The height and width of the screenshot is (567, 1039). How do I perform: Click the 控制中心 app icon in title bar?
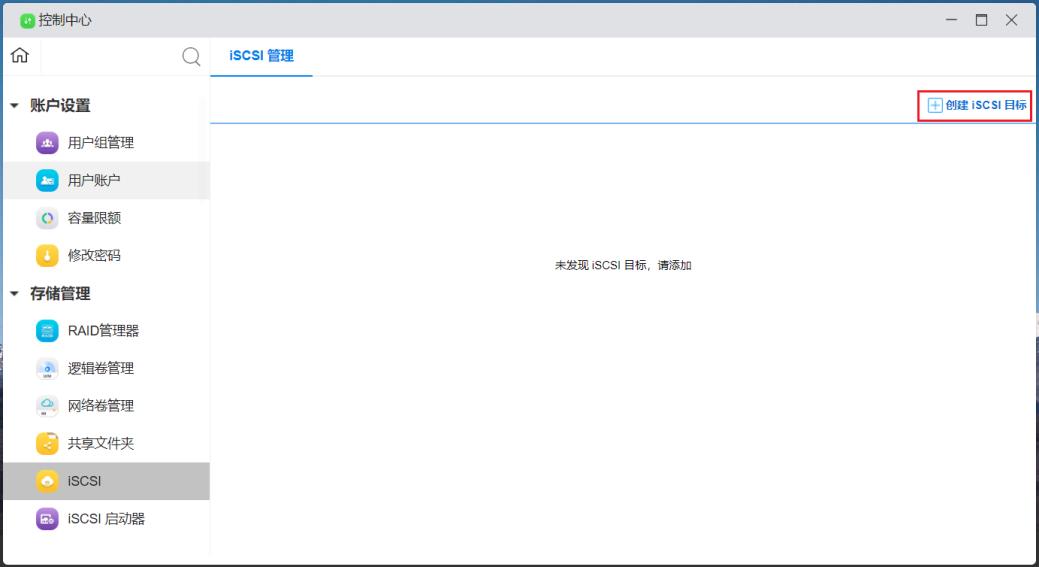click(x=27, y=20)
